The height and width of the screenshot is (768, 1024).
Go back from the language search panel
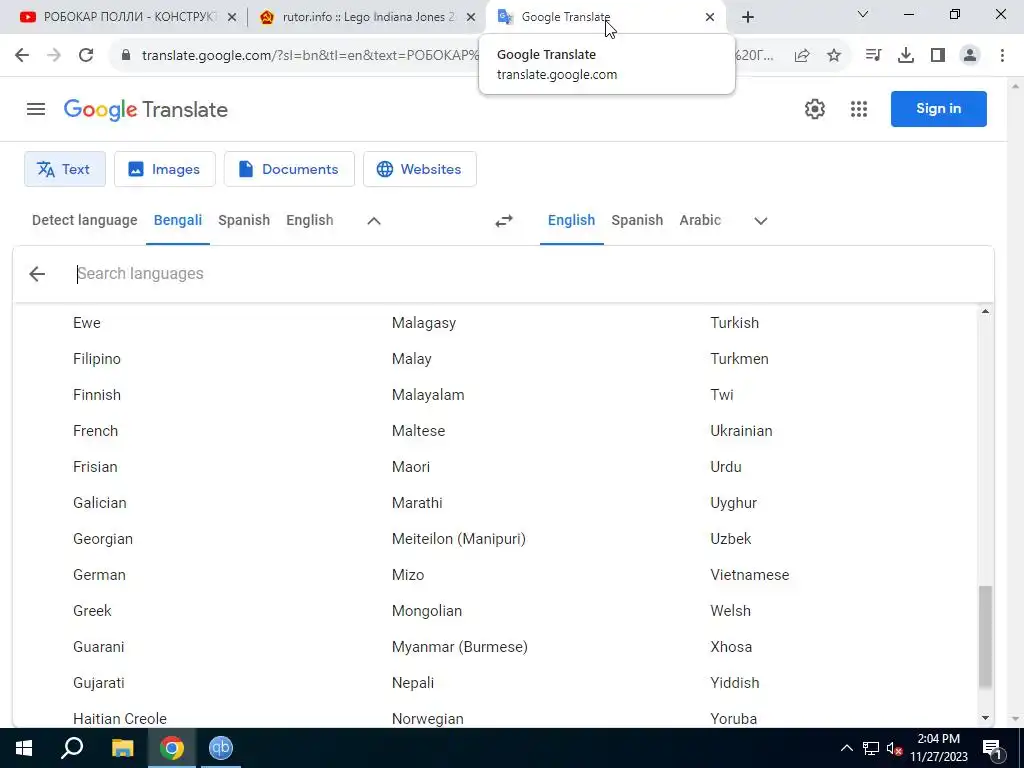pos(37,274)
